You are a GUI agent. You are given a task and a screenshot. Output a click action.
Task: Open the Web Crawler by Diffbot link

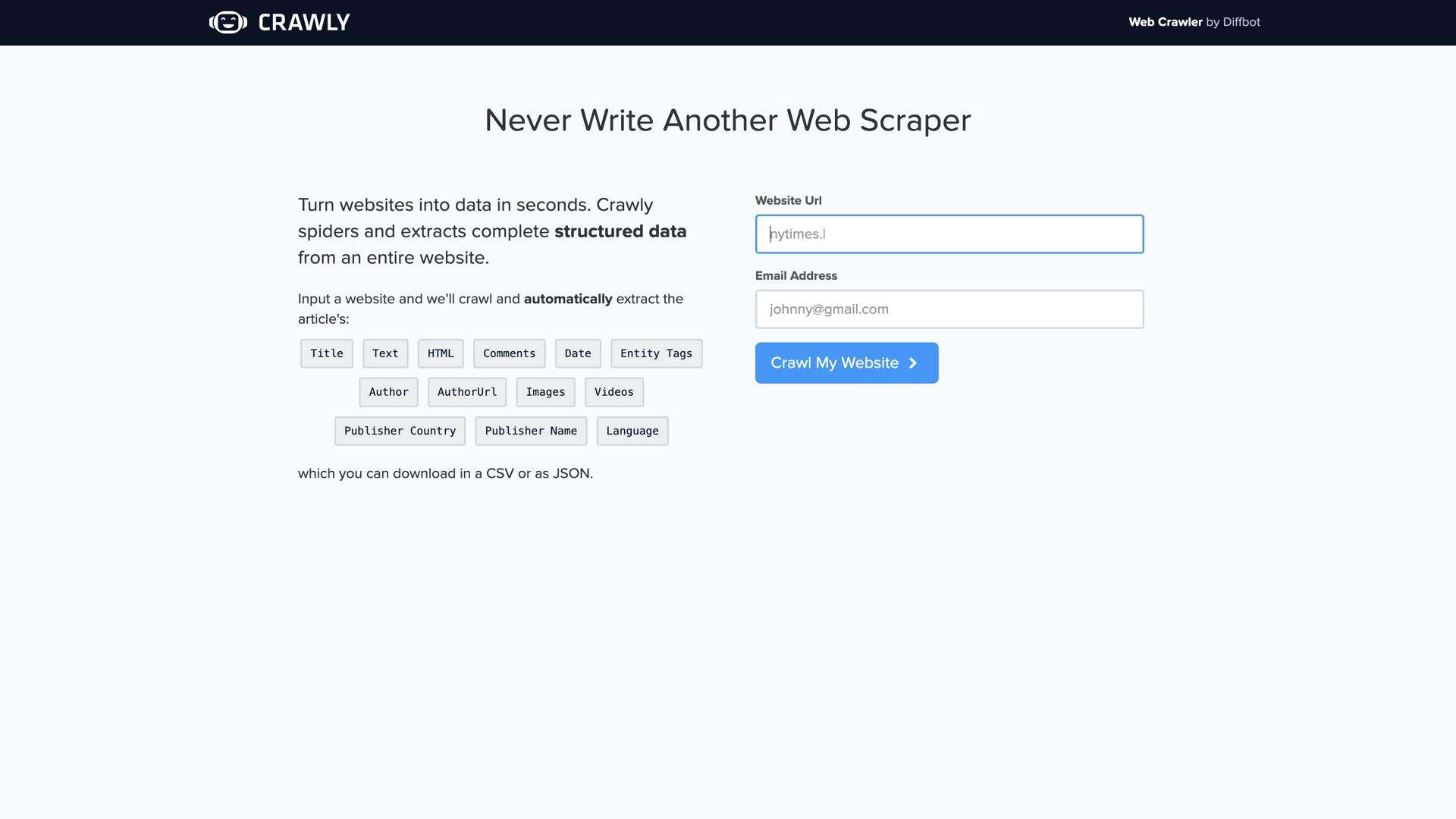pyautogui.click(x=1194, y=22)
